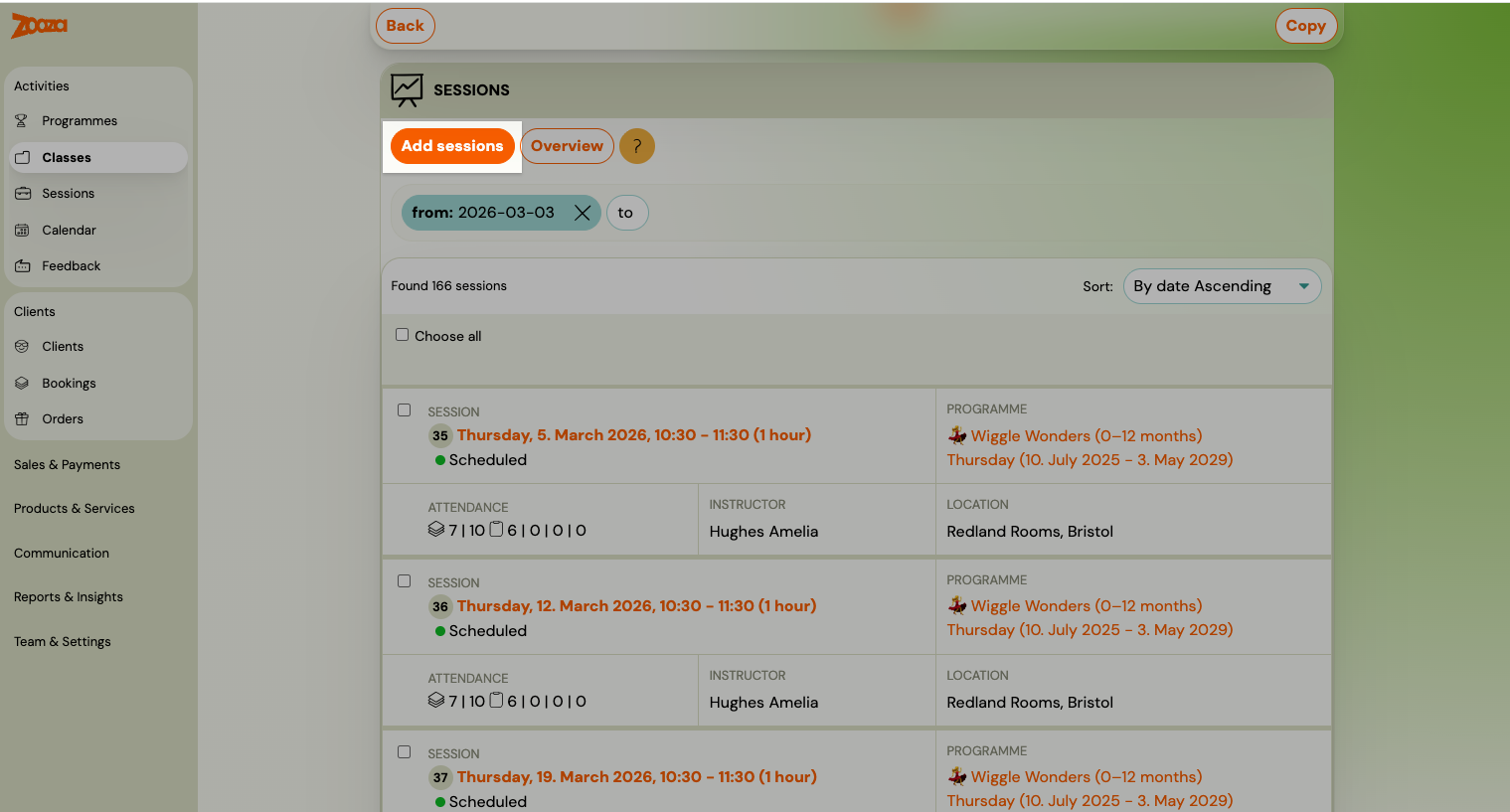Open session Thursday, 19. March 2026 link
Image resolution: width=1510 pixels, height=812 pixels.
pos(637,777)
